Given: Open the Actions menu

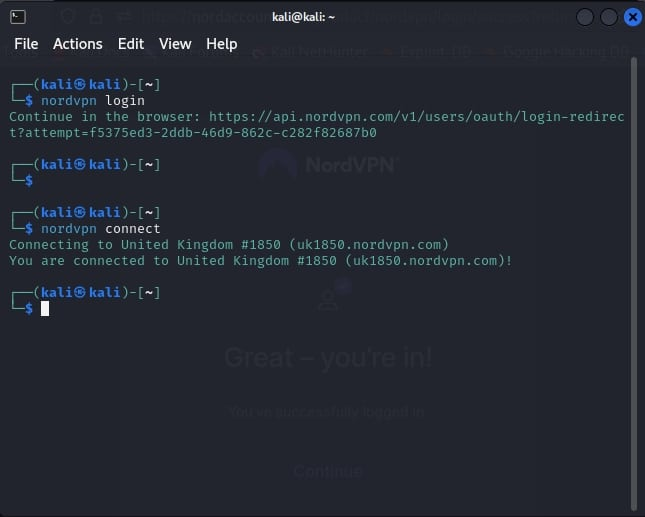Looking at the screenshot, I should (x=77, y=44).
